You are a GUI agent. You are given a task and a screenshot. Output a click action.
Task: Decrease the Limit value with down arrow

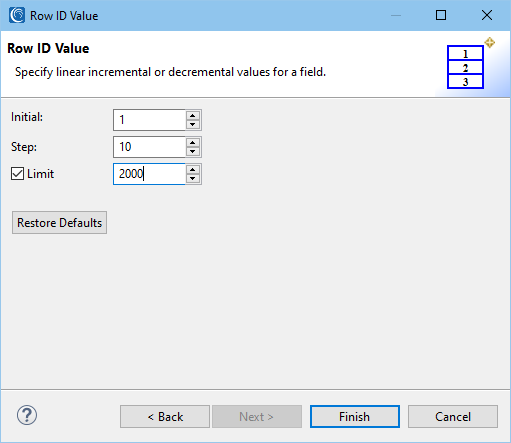[193, 178]
